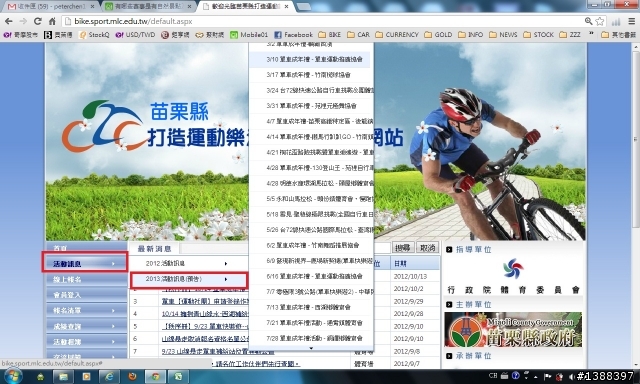Switch to the second browser tab
This screenshot has width=640, height=384.
(x=147, y=7)
